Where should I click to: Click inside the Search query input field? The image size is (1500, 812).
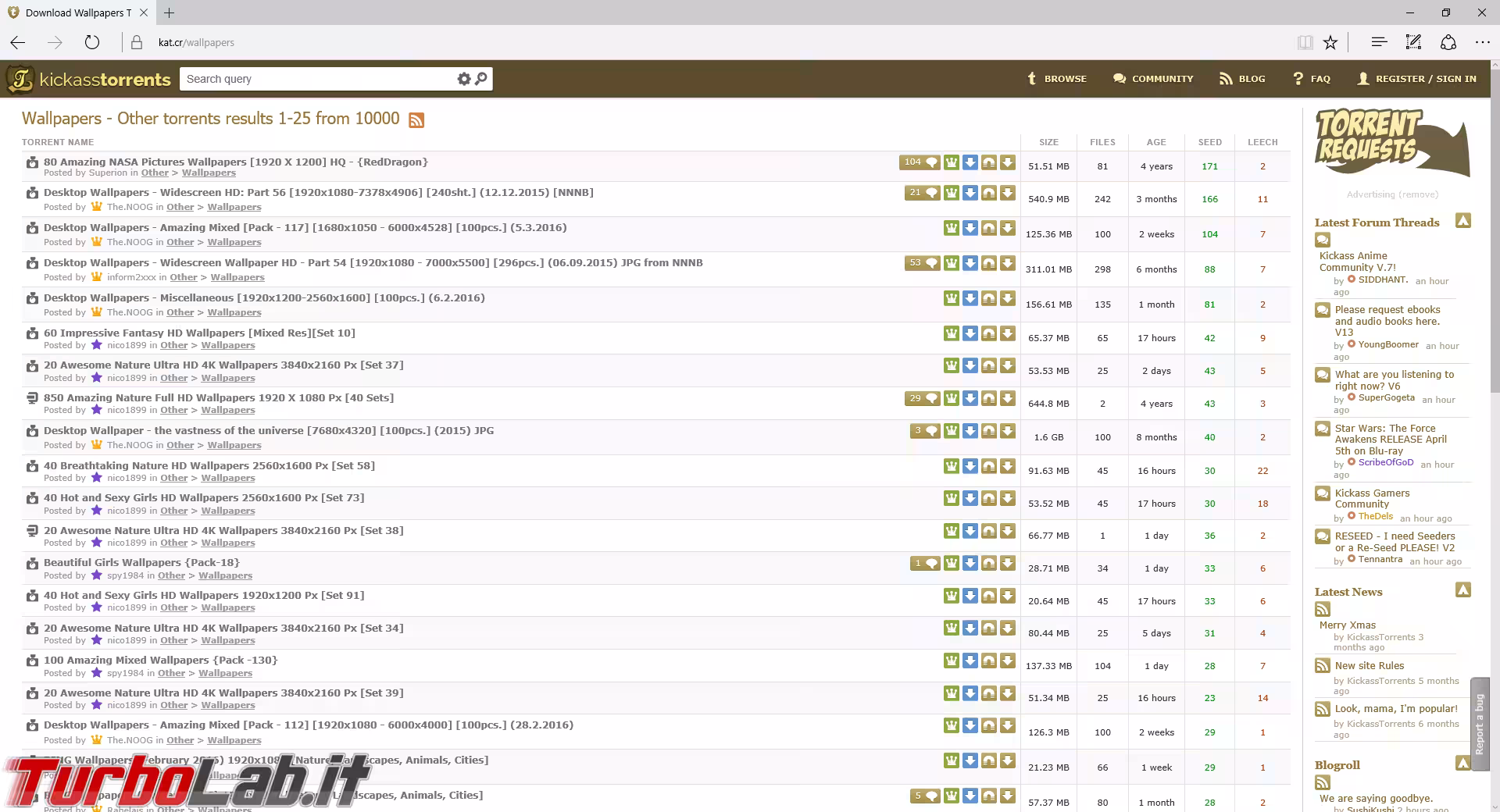point(312,79)
